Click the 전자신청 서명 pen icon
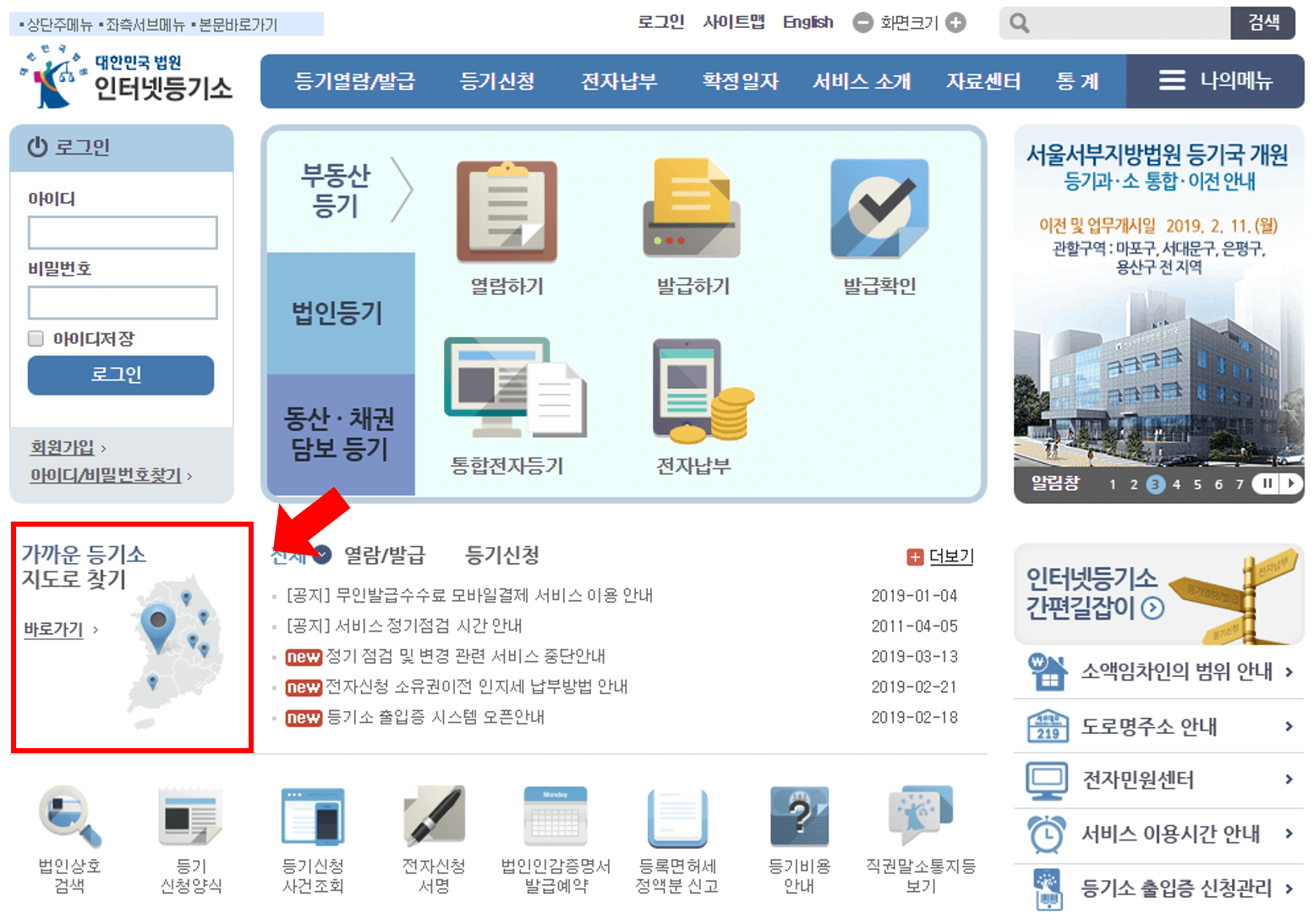Image resolution: width=1314 pixels, height=924 pixels. click(x=434, y=817)
